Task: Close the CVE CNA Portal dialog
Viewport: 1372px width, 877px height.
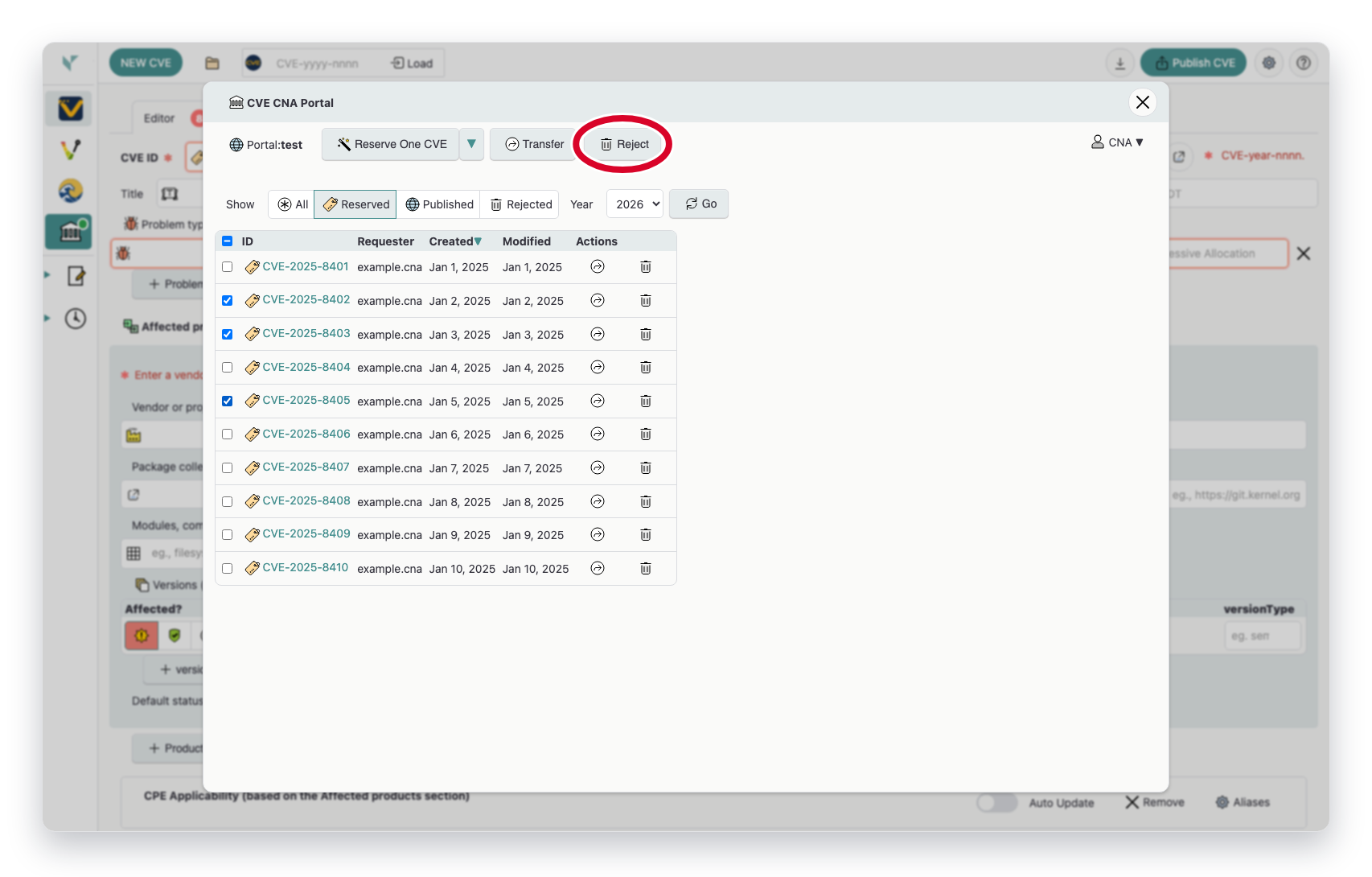Action: 1143,102
